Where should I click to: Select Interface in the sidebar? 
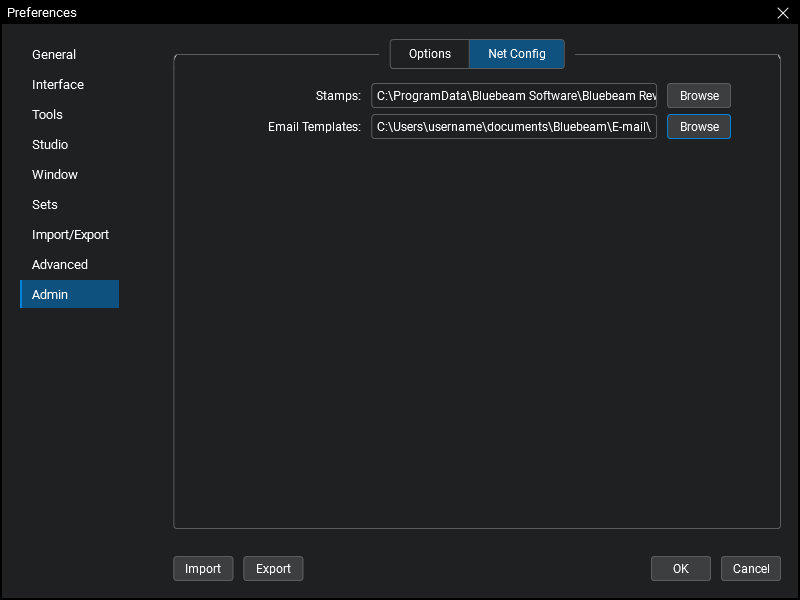click(x=58, y=85)
